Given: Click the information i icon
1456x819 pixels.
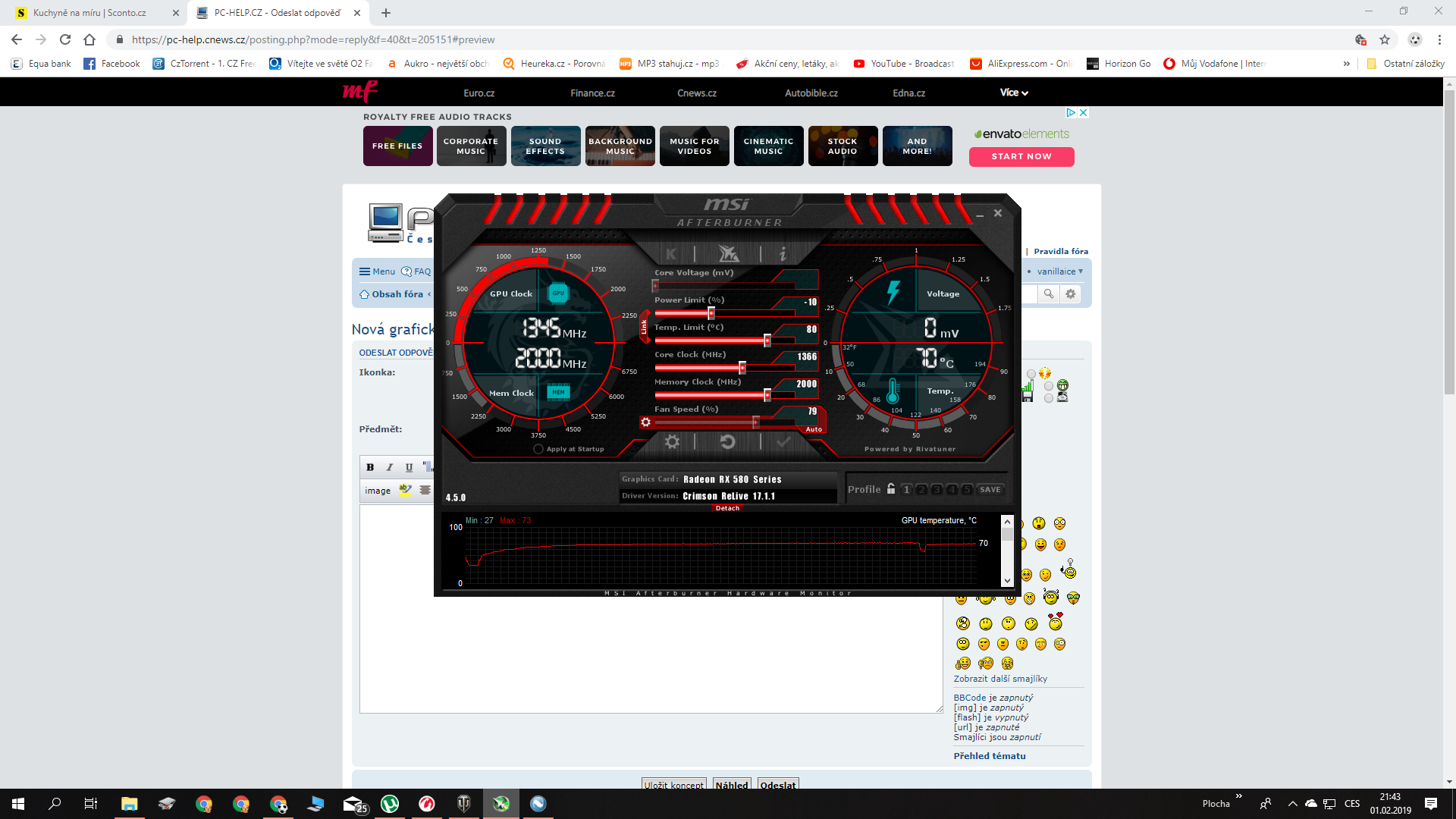Looking at the screenshot, I should coord(783,254).
